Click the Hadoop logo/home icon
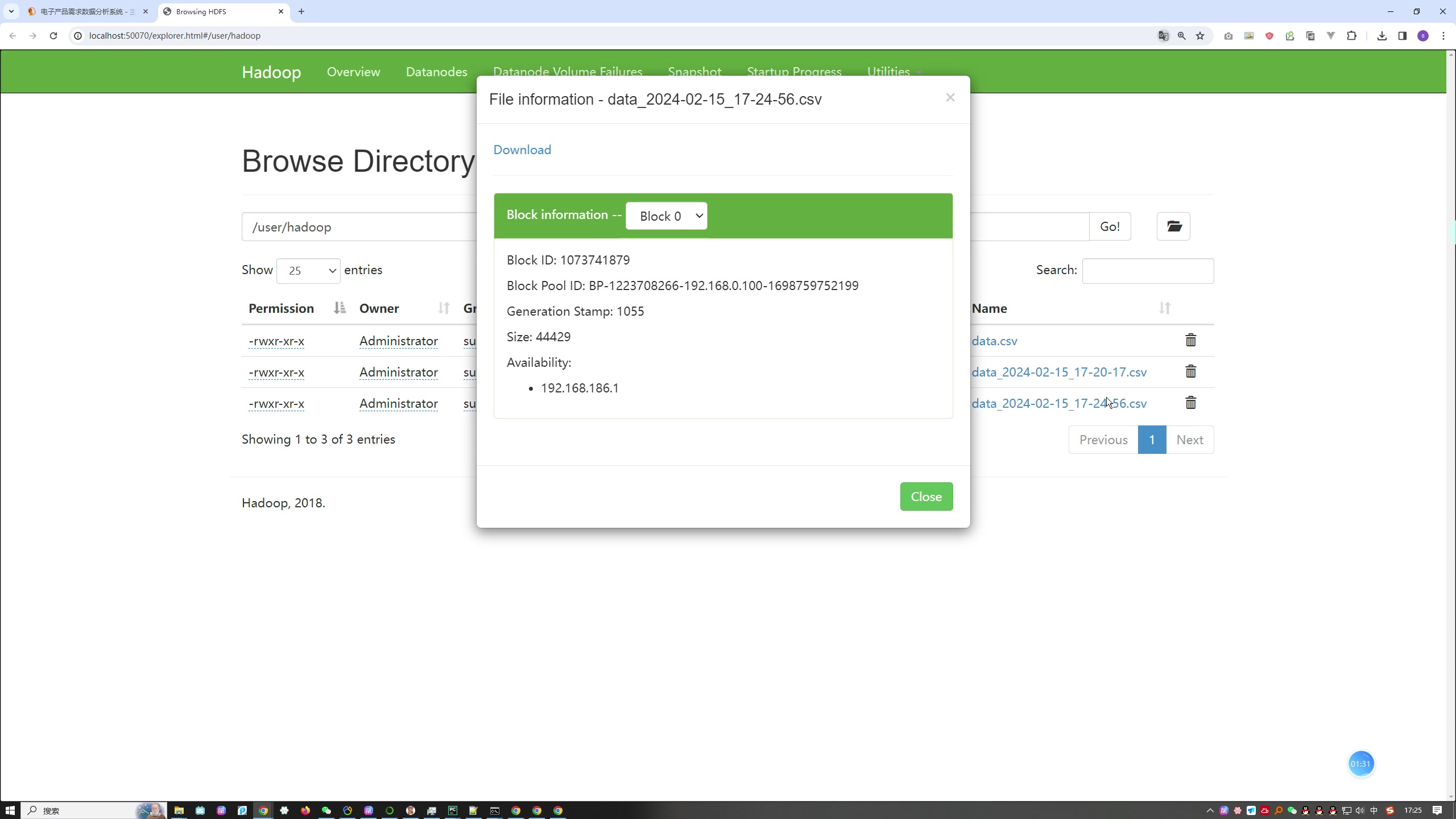Image resolution: width=1456 pixels, height=819 pixels. tap(272, 72)
